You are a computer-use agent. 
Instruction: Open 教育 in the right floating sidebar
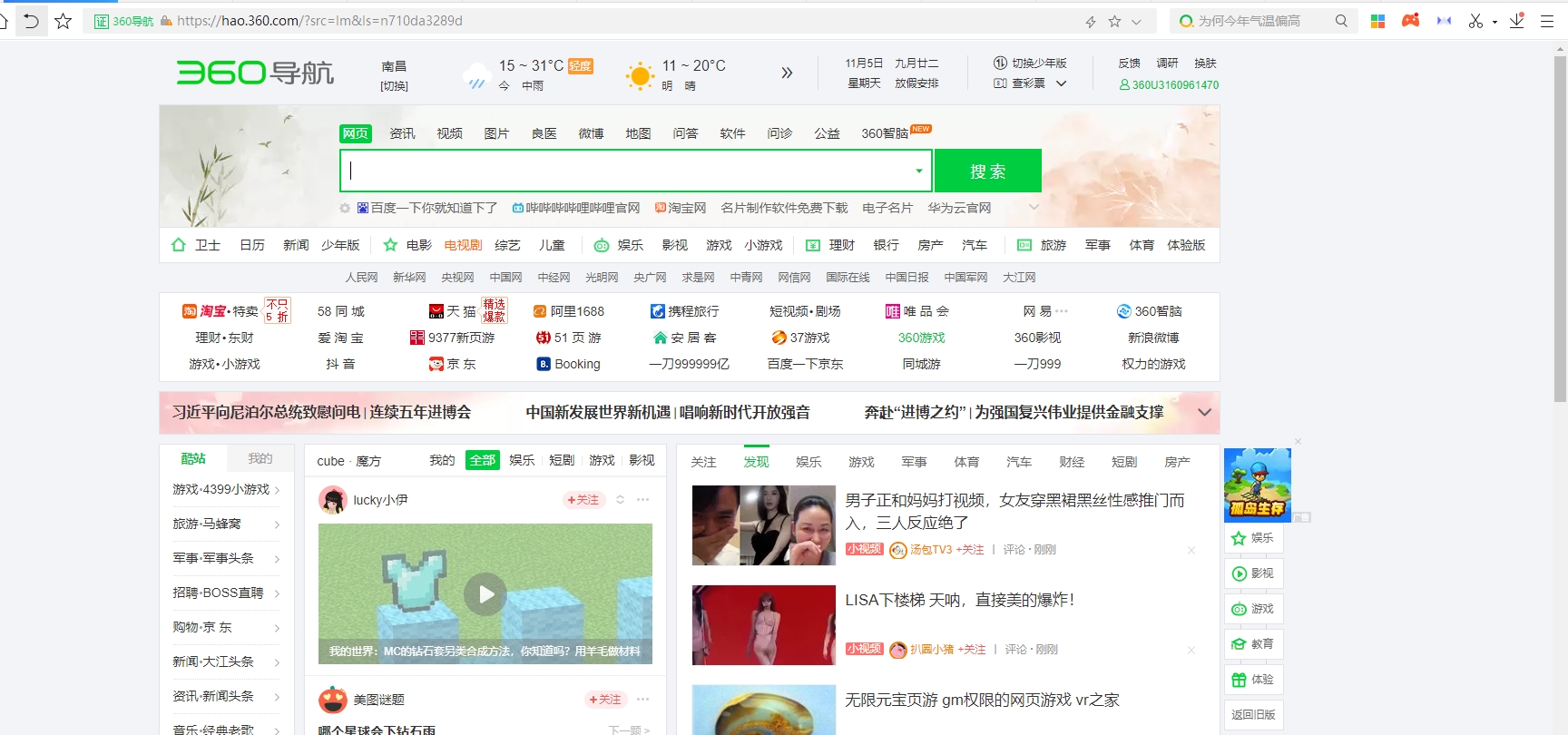(x=1253, y=644)
